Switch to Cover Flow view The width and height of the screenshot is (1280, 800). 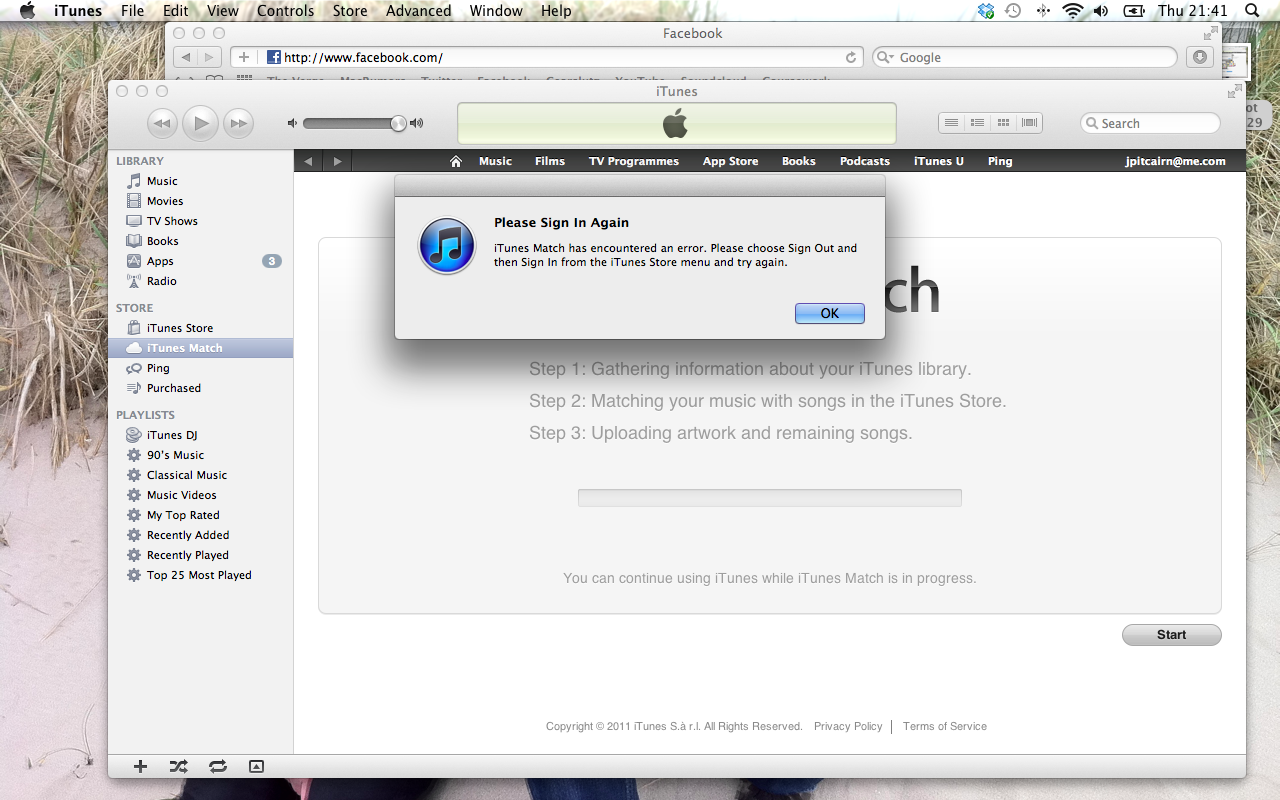tap(1029, 123)
